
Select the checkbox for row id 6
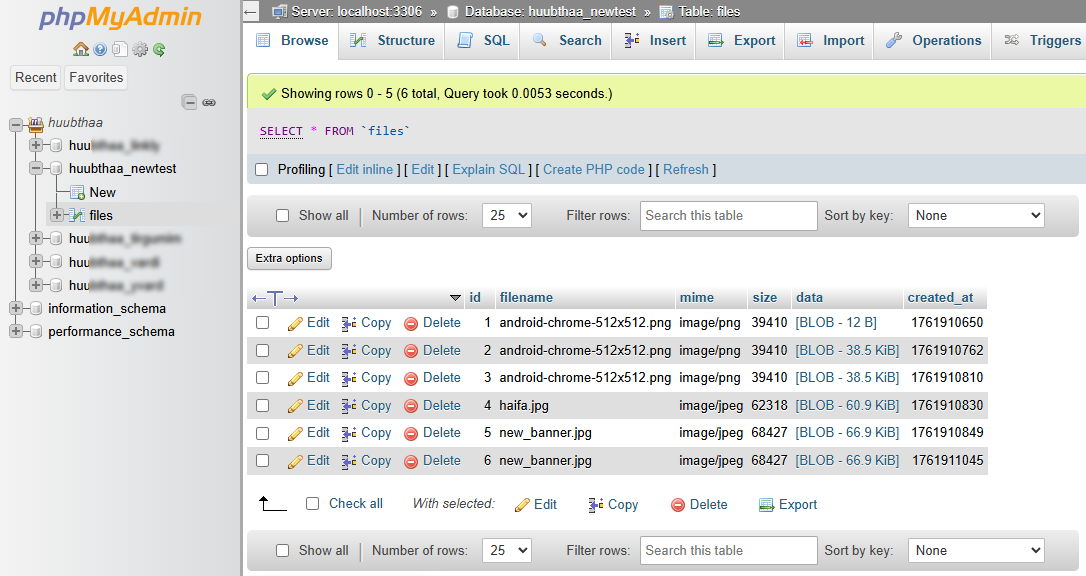point(262,460)
